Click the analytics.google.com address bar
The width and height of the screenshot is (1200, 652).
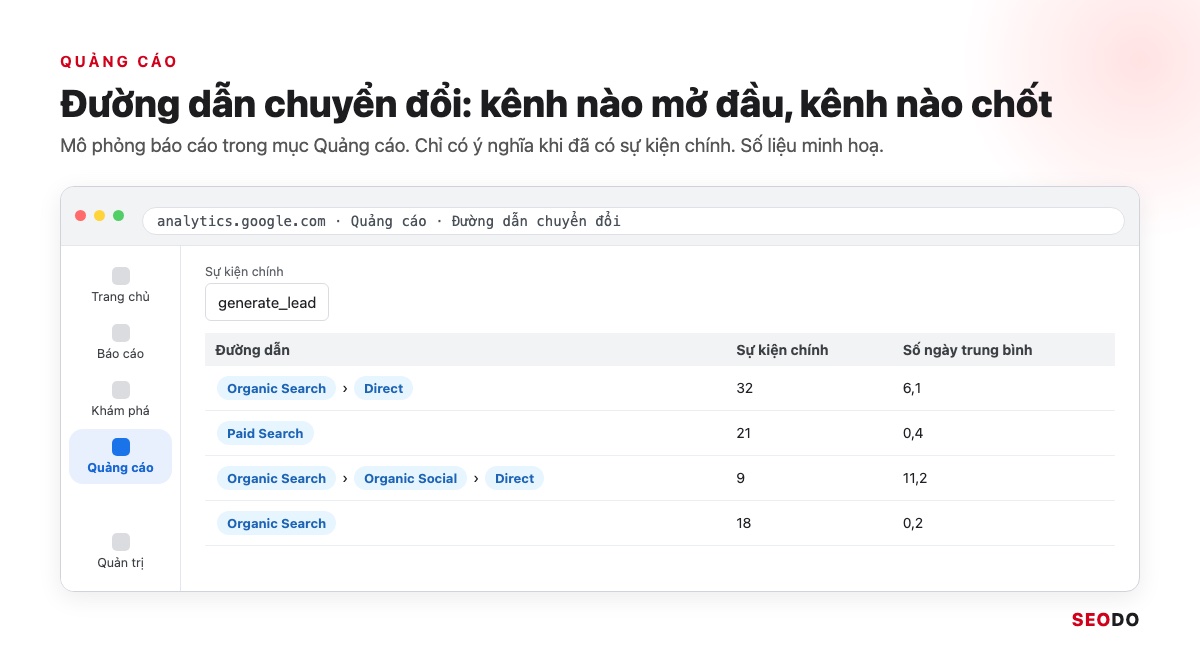pyautogui.click(x=633, y=221)
